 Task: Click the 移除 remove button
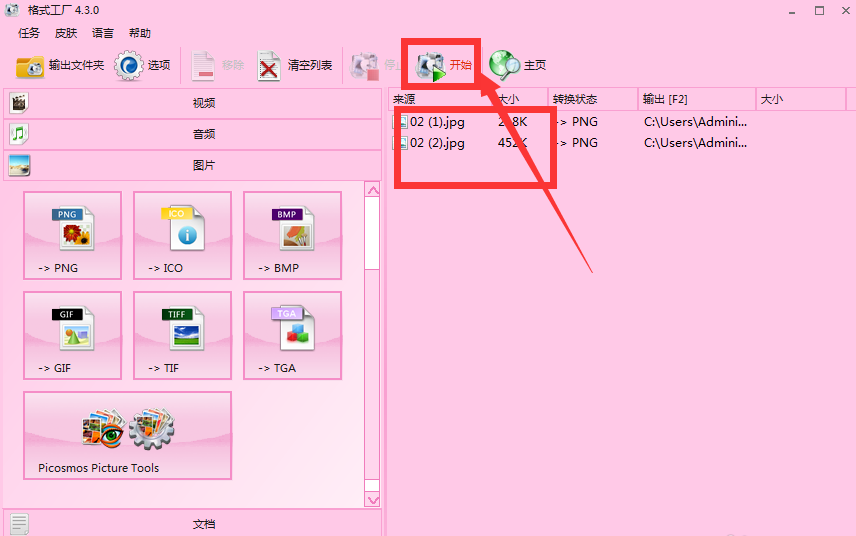(x=217, y=65)
